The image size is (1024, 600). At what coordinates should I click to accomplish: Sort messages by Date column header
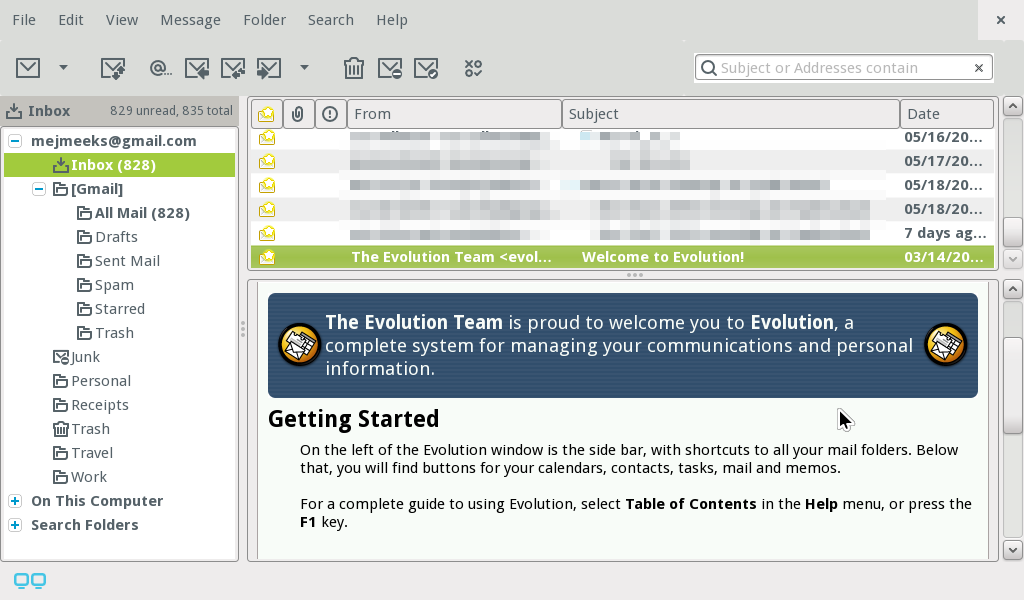[x=947, y=114]
